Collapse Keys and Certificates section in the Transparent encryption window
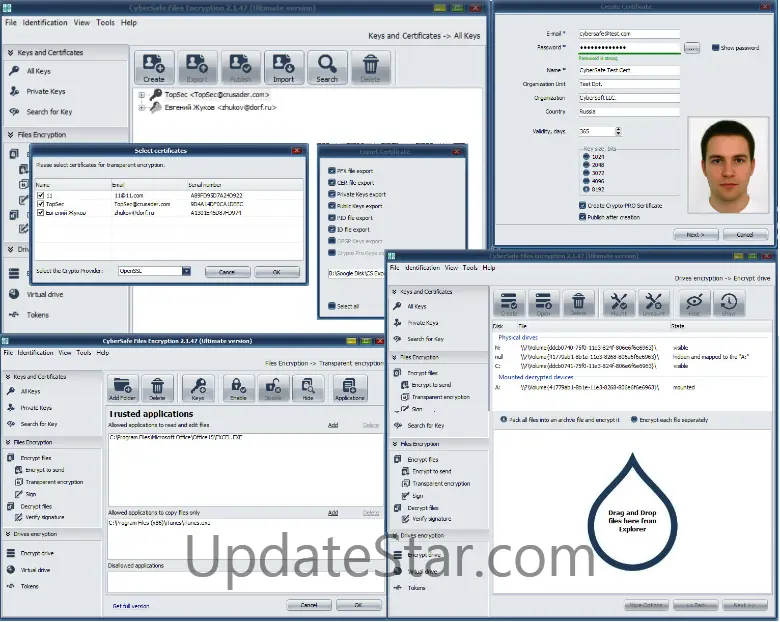This screenshot has height=622, width=780. (8, 377)
